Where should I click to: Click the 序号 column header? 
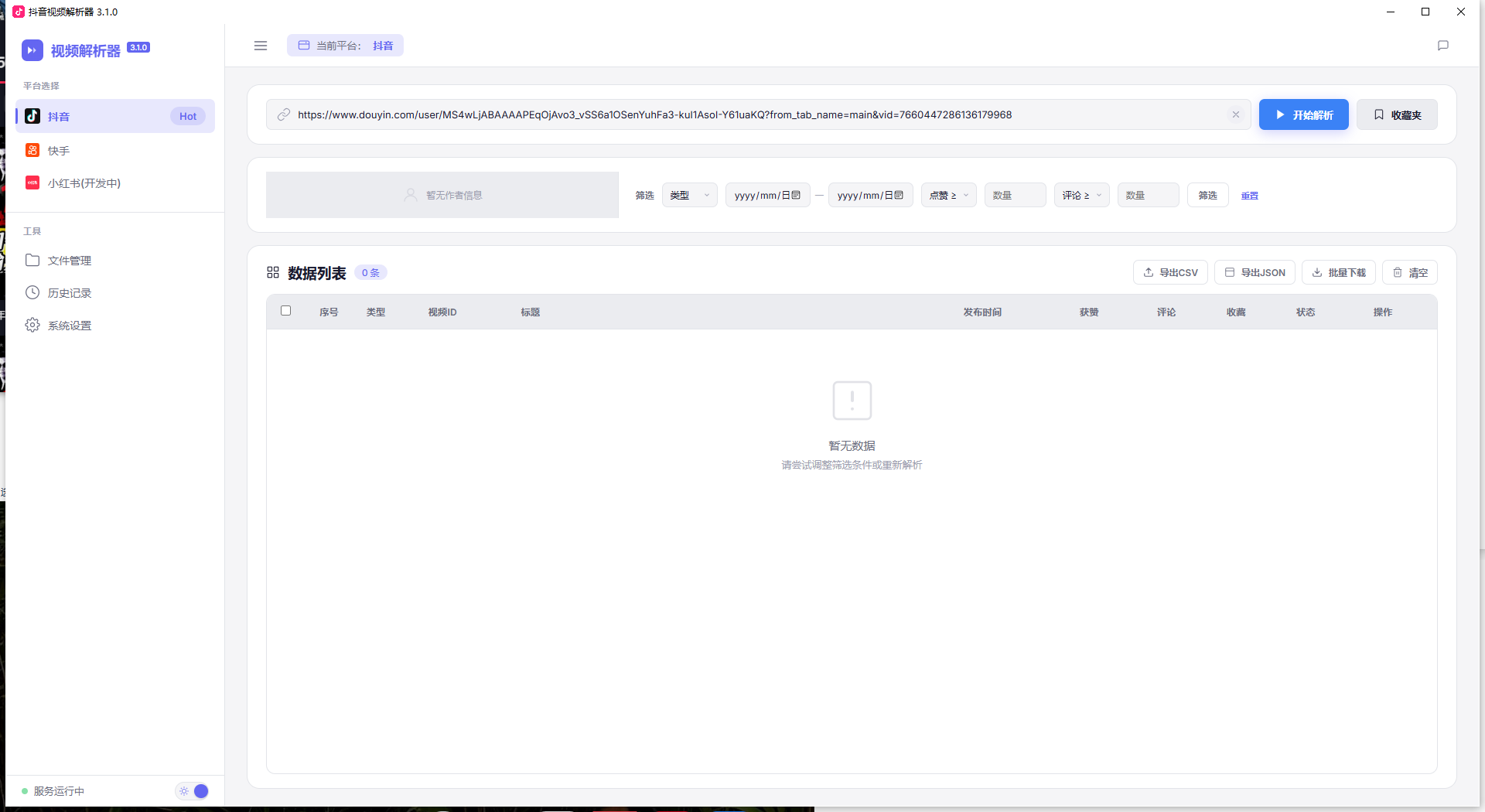pos(329,312)
